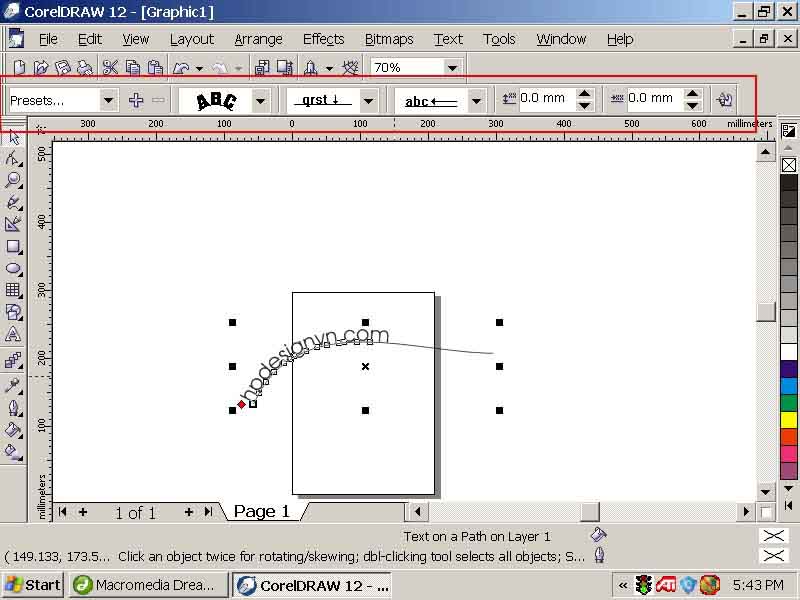The width and height of the screenshot is (800, 600).
Task: Open the File menu
Action: click(48, 39)
